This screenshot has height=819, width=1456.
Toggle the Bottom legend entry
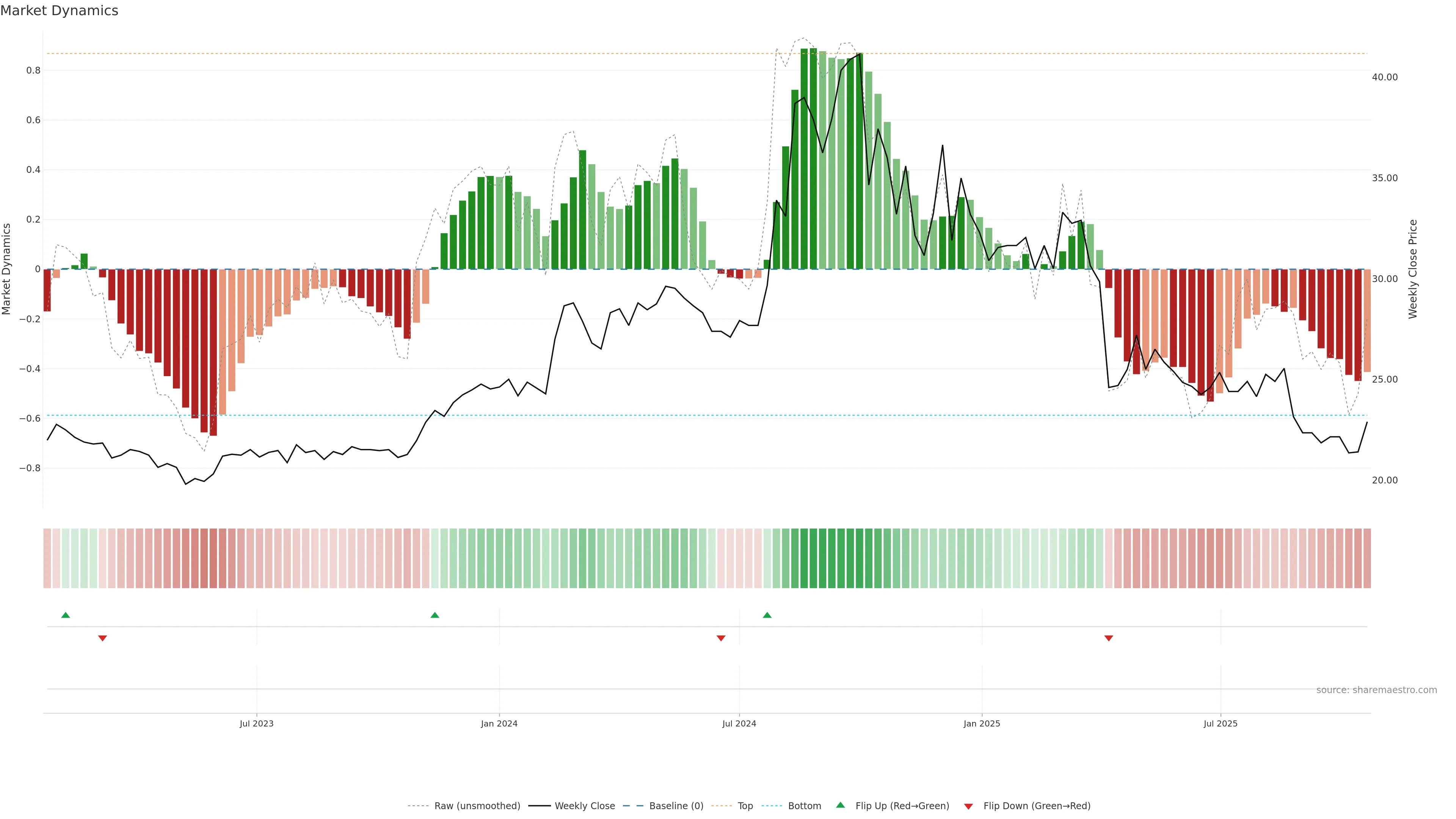[804, 805]
